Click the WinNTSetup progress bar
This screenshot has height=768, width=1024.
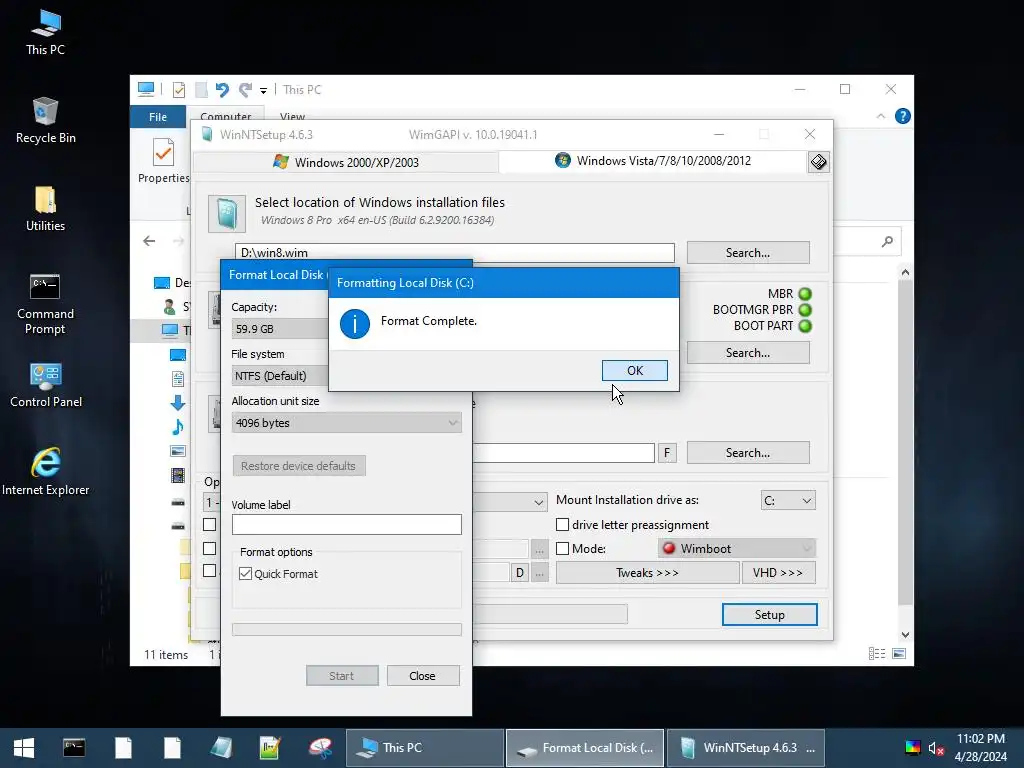click(x=550, y=614)
